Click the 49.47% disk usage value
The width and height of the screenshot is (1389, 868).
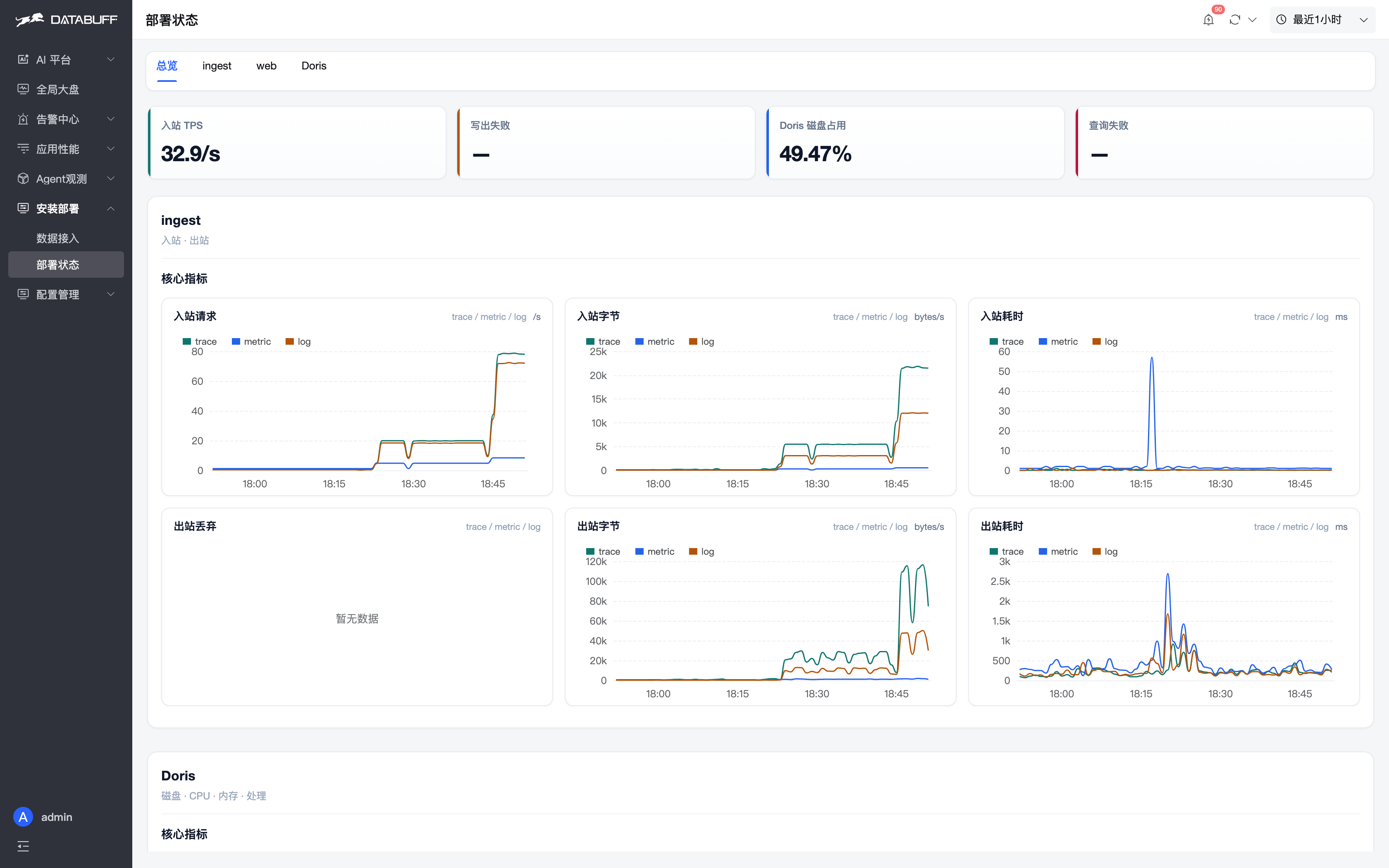click(816, 154)
